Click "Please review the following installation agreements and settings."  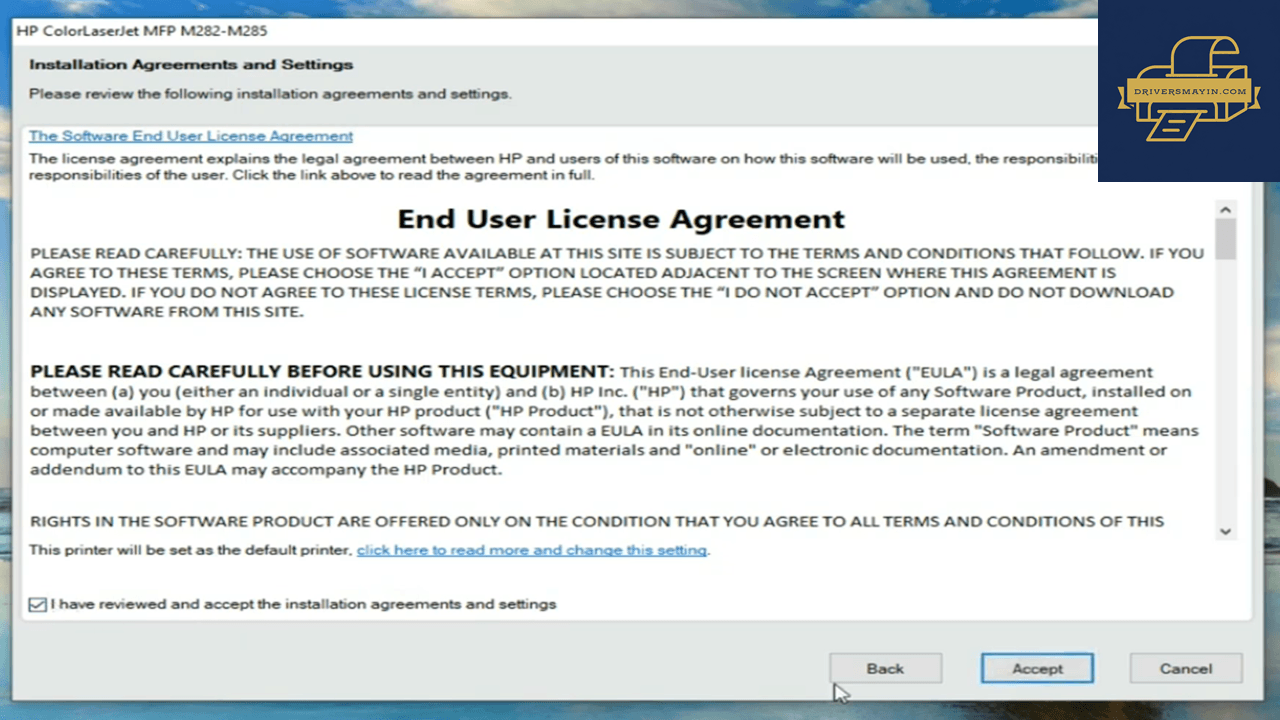point(270,94)
